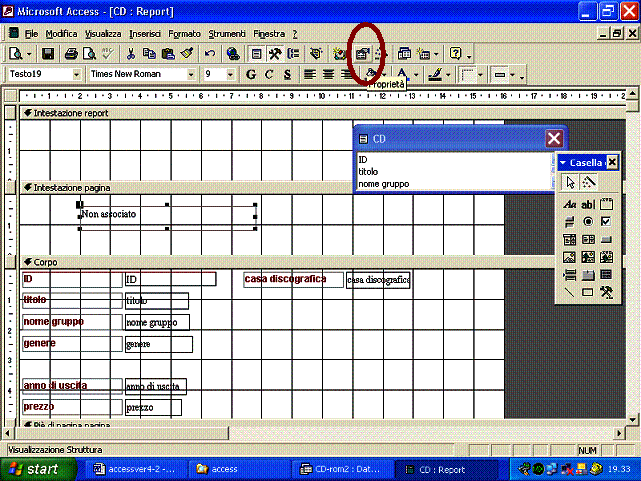Screen dimensions: 641x481
Task: Expand the line color dropdown arrow
Action: click(448, 75)
